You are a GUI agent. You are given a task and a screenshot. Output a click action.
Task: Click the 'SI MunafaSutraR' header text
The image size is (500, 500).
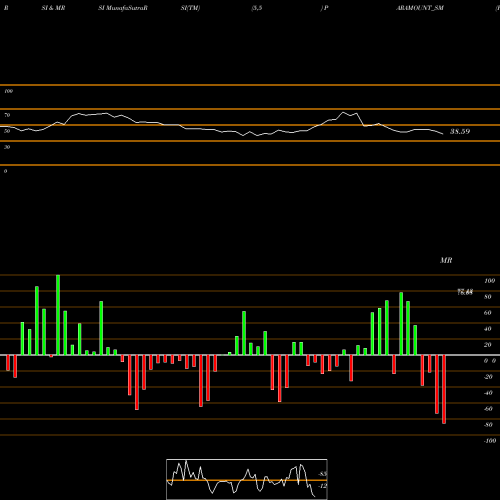[123, 8]
